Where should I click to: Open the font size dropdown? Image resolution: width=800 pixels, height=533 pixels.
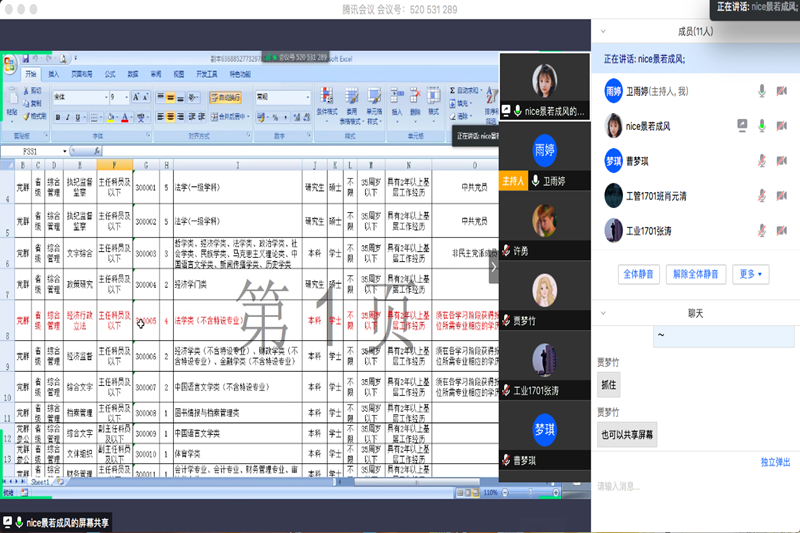tap(126, 98)
